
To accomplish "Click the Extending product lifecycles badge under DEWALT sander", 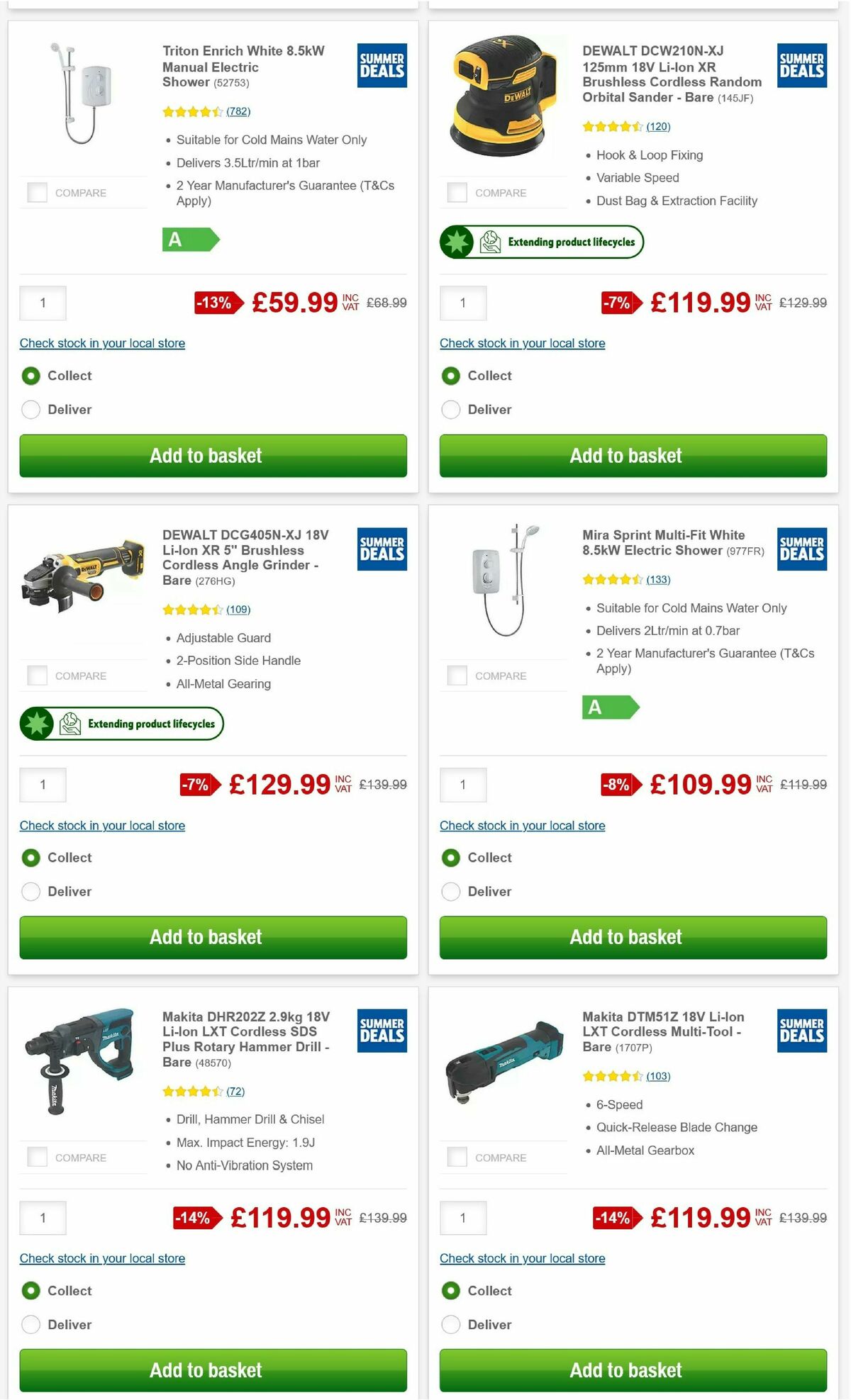I will pyautogui.click(x=541, y=242).
